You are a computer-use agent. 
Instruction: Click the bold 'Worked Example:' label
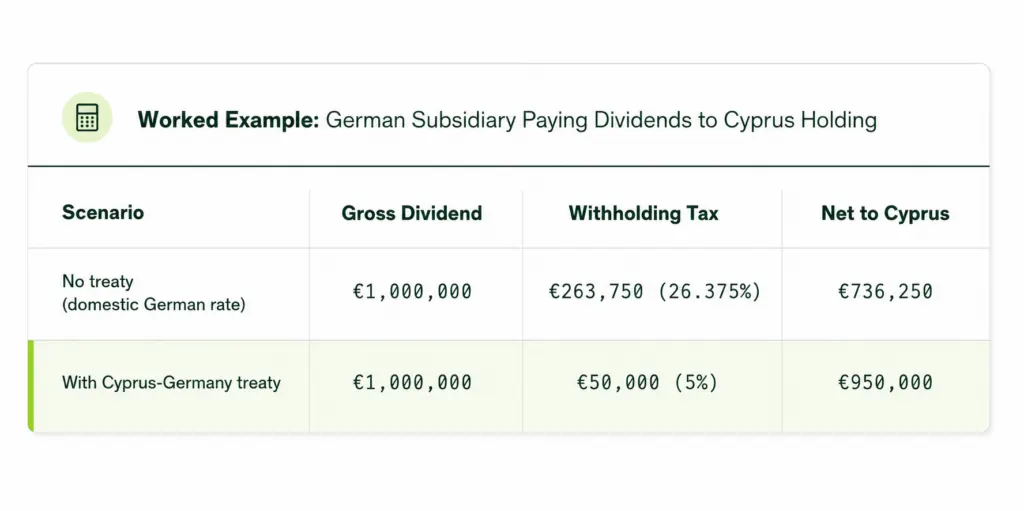[x=228, y=120]
